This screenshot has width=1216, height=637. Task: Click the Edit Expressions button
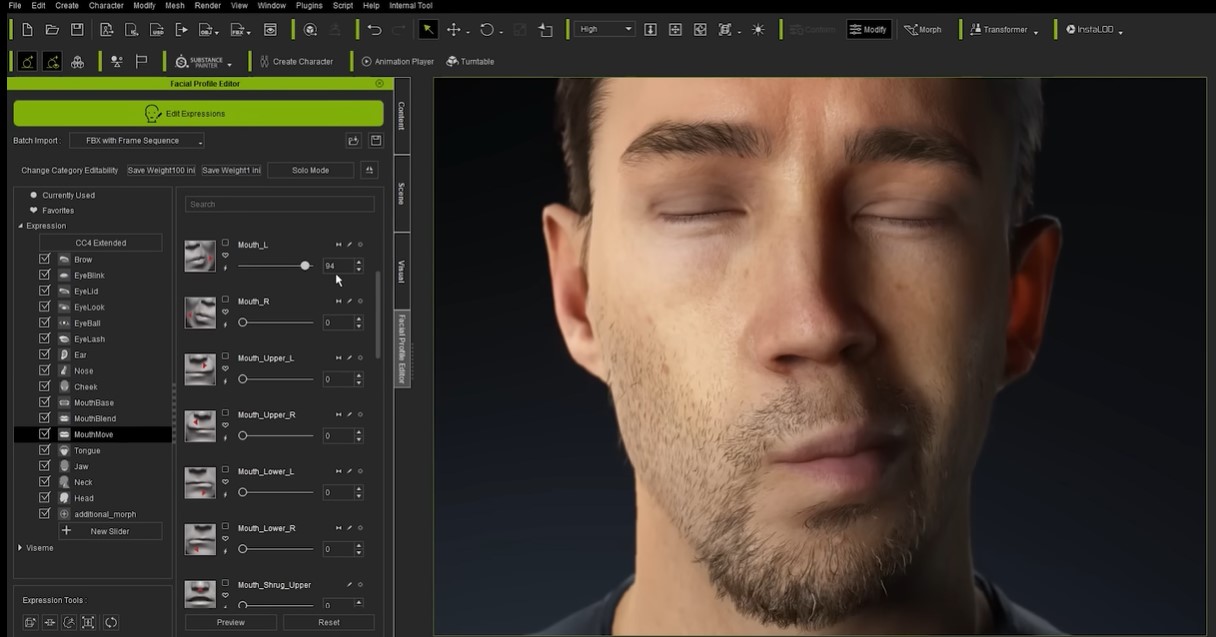[198, 114]
